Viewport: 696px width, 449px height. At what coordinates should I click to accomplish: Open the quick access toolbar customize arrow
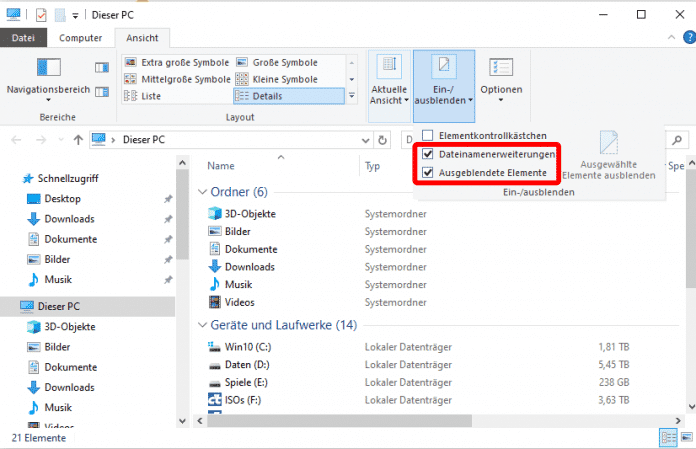[x=75, y=16]
